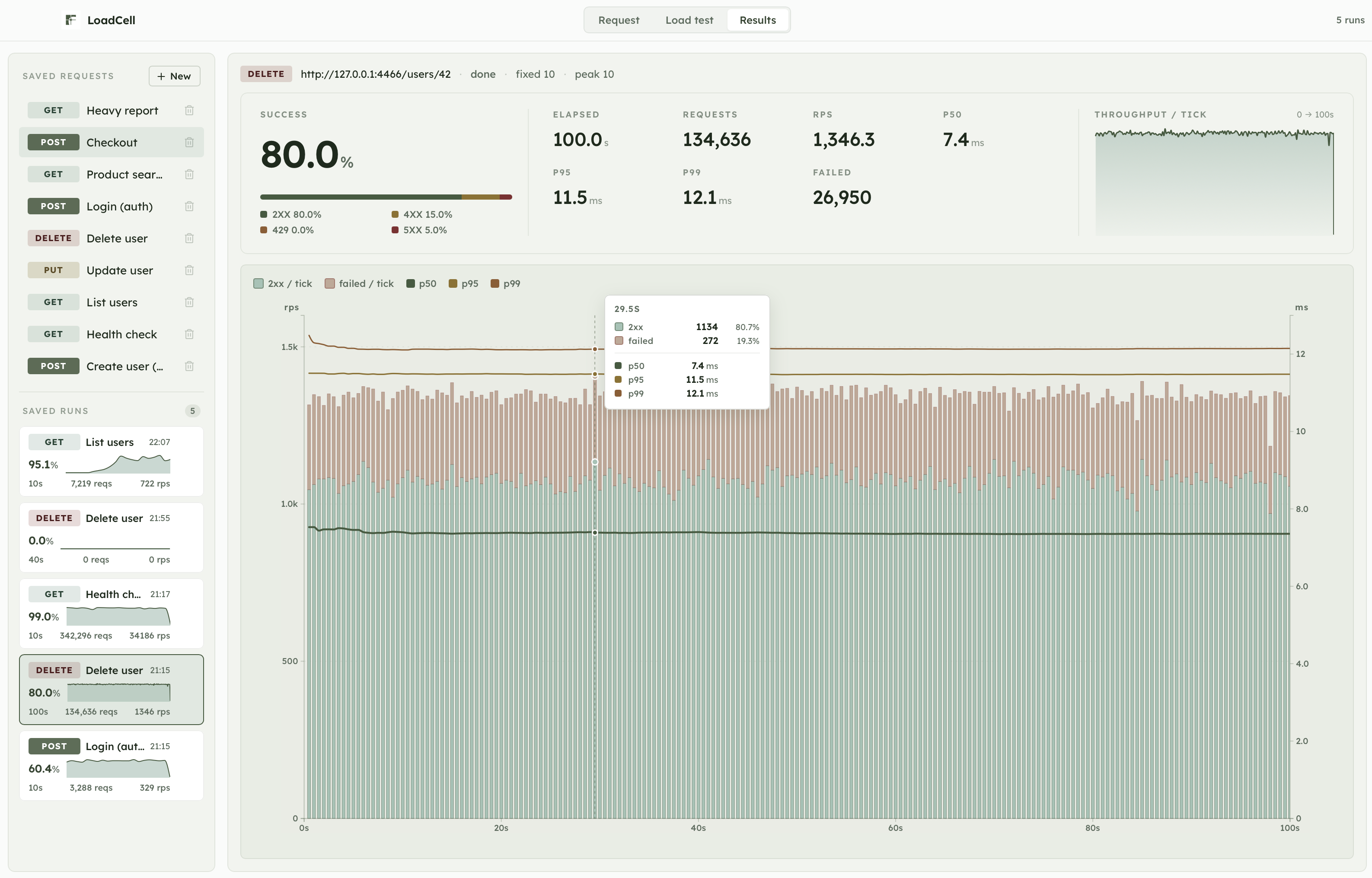Open the Delete user saved request
This screenshot has width=1372, height=878.
coord(111,239)
